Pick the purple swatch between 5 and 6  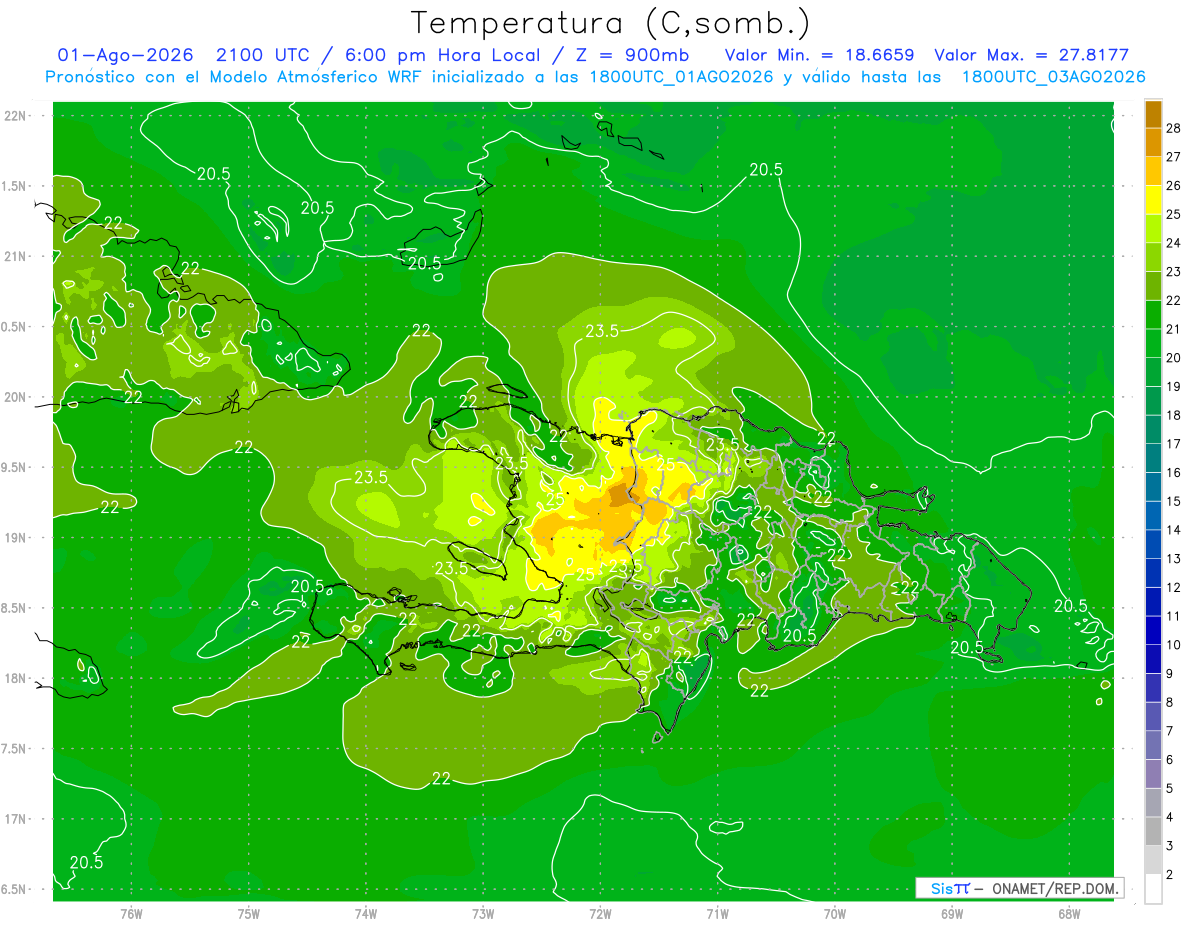click(x=1153, y=774)
